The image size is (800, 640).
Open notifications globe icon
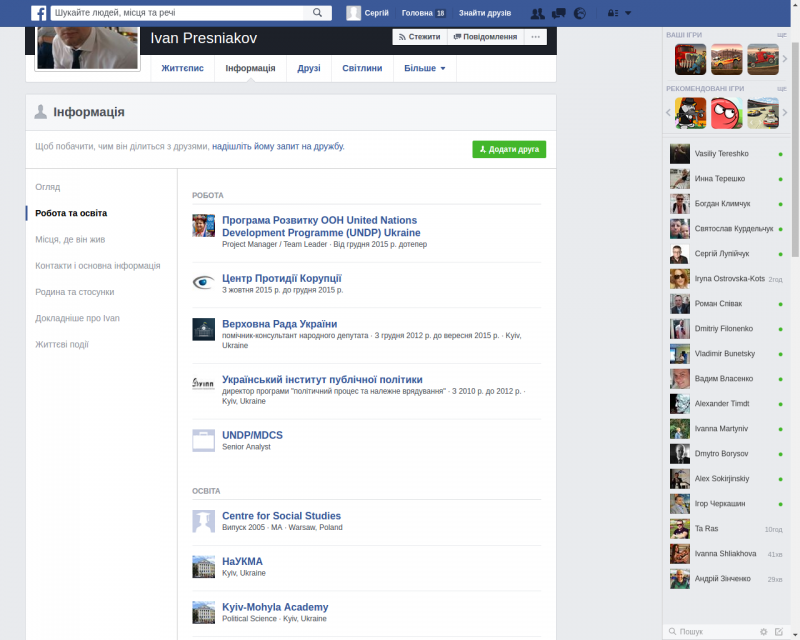[x=579, y=13]
